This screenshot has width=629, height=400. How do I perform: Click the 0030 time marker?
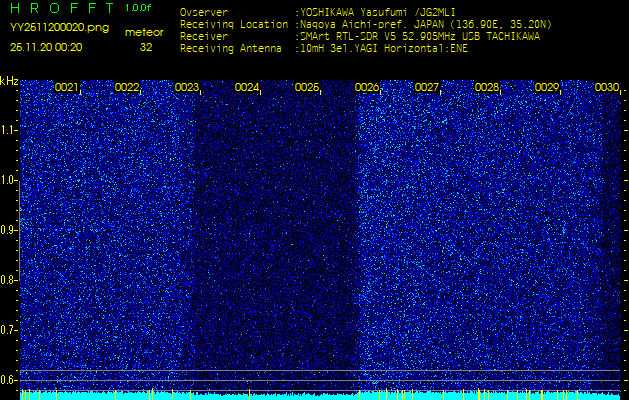[607, 87]
